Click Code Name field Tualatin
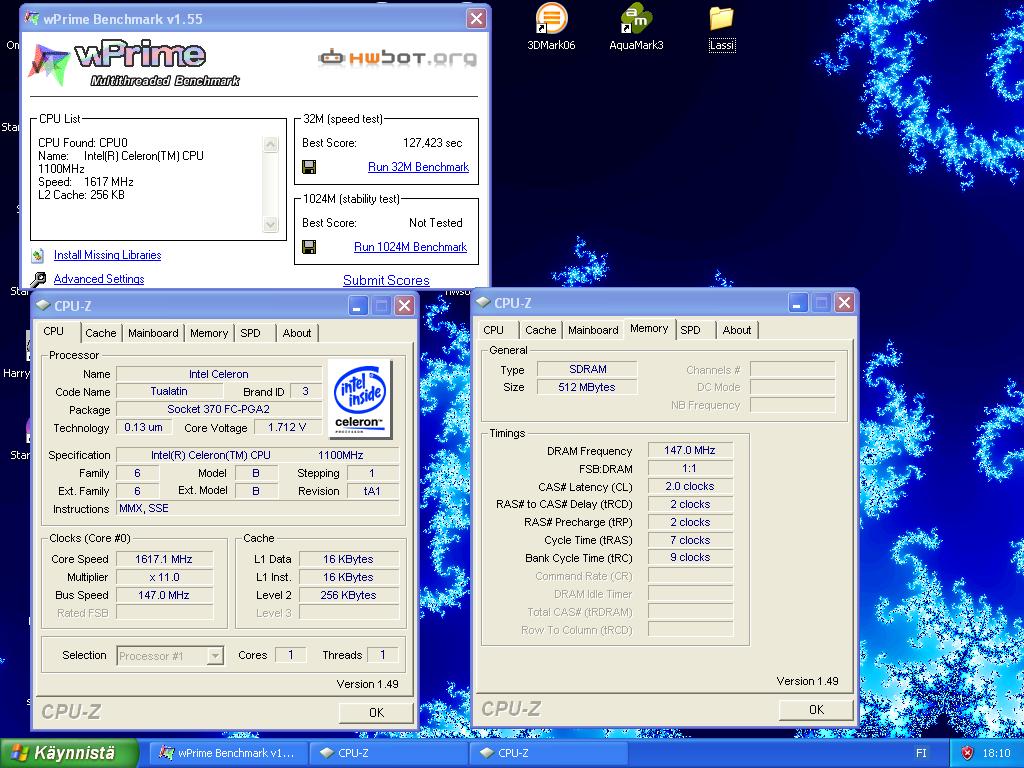Viewport: 1024px width, 768px height. point(169,391)
